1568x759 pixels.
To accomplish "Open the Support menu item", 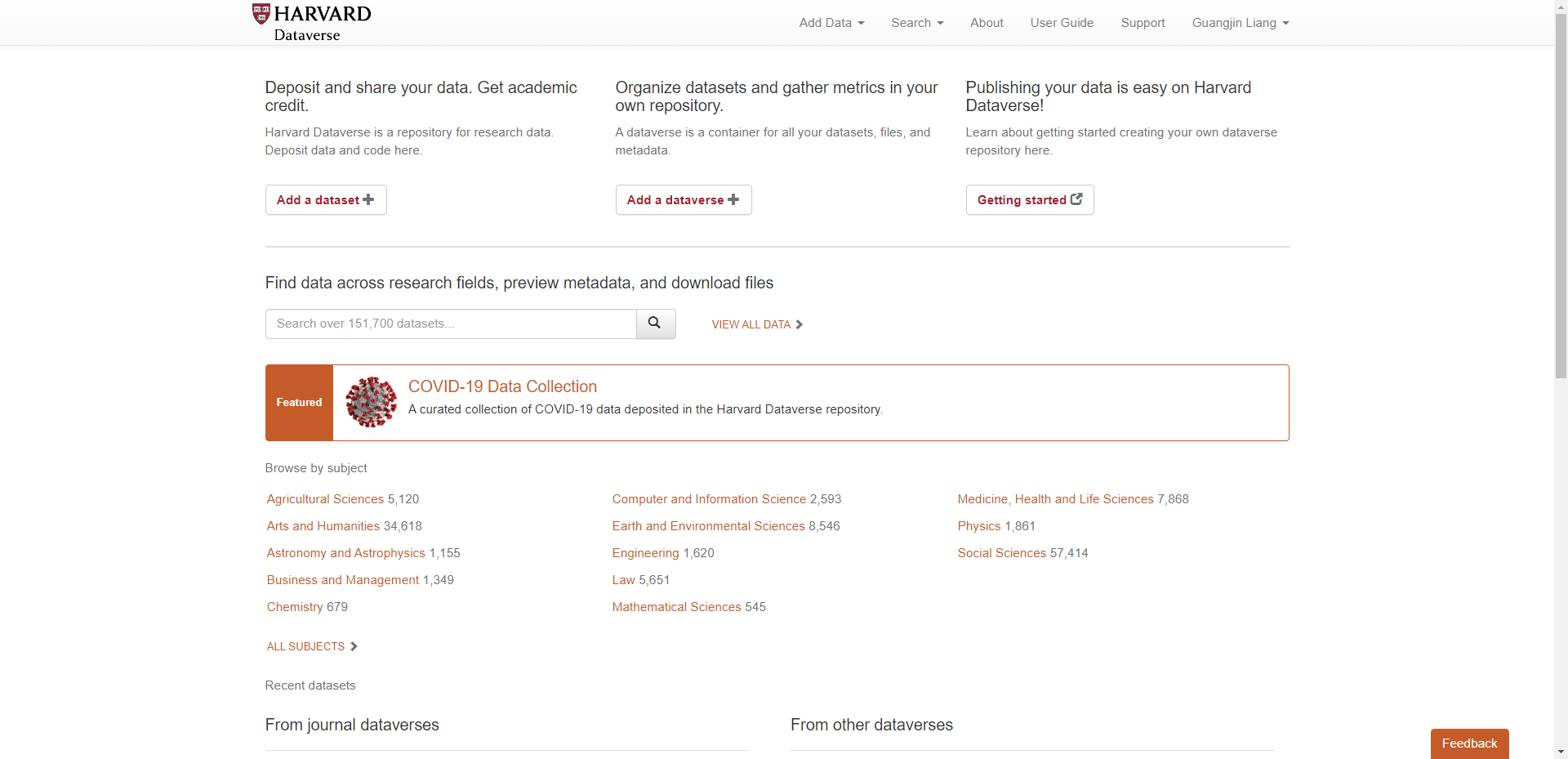I will pos(1143,23).
